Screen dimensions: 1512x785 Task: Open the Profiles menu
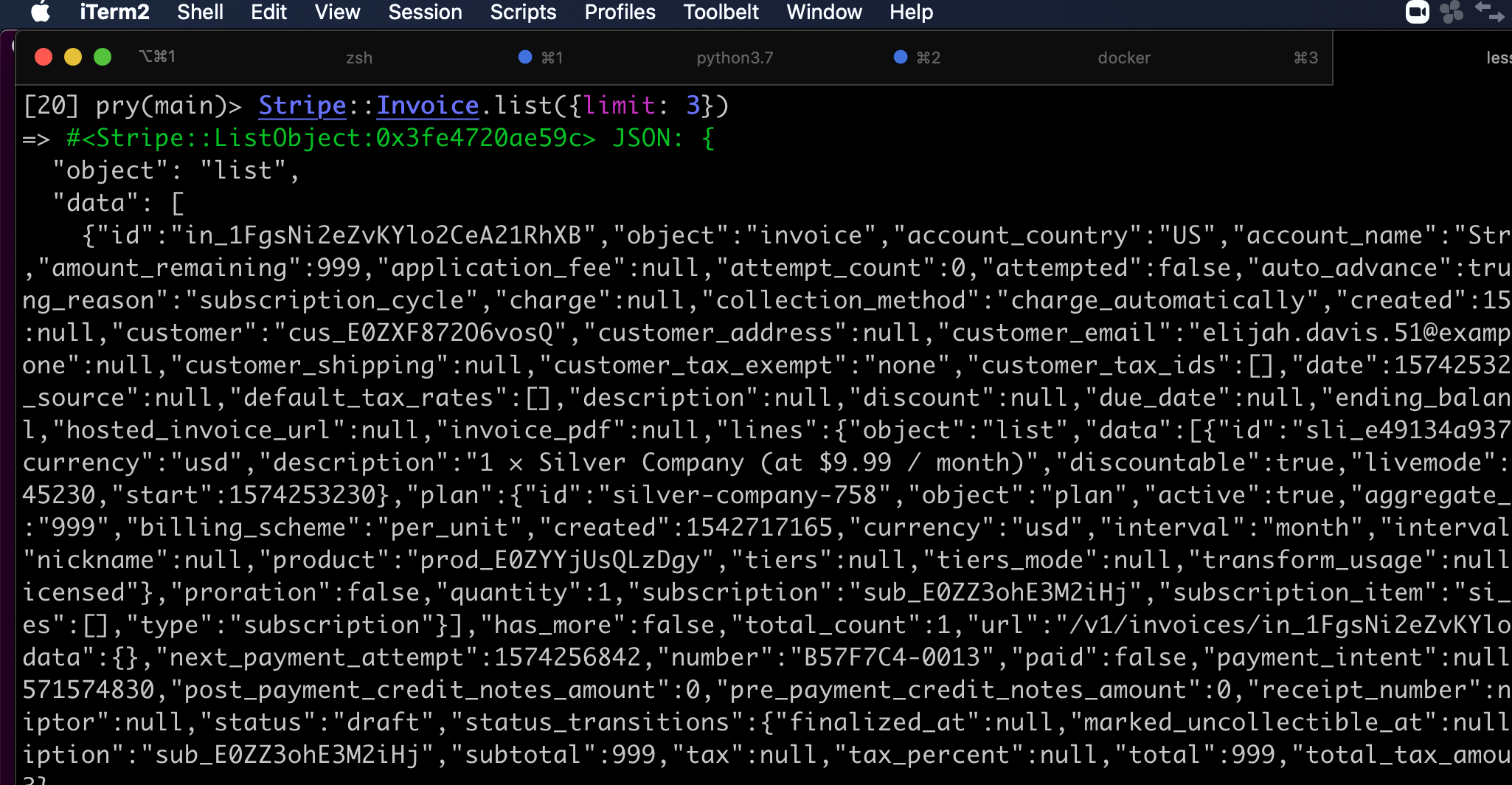point(620,12)
